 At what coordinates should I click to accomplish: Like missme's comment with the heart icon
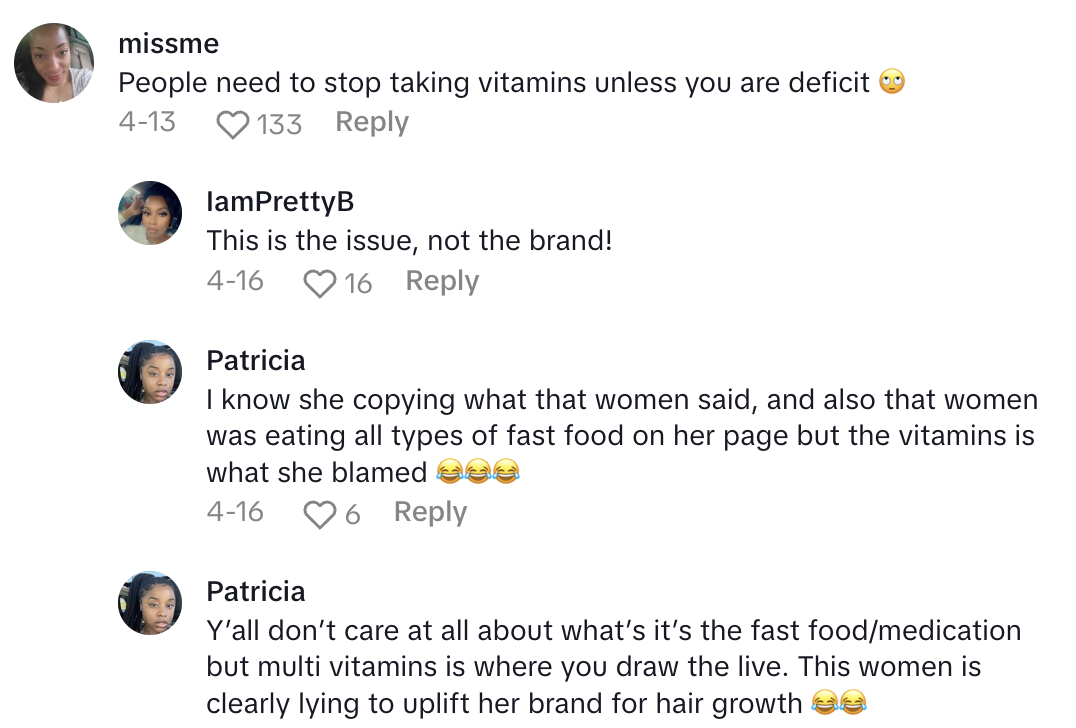[x=232, y=124]
